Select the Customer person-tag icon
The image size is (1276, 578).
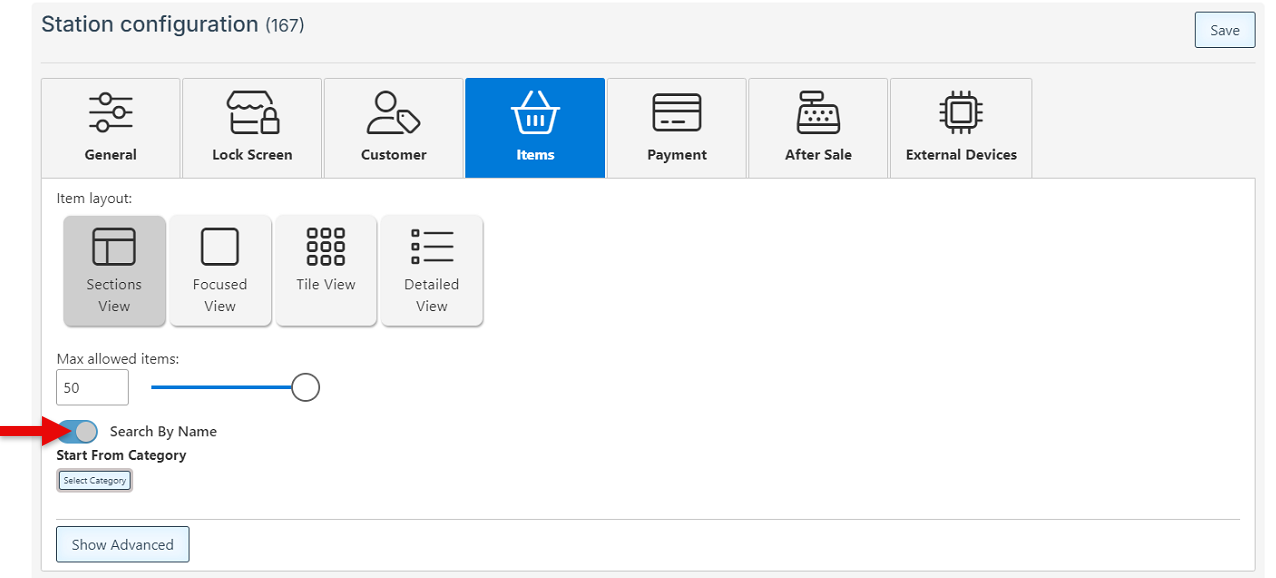tap(393, 112)
